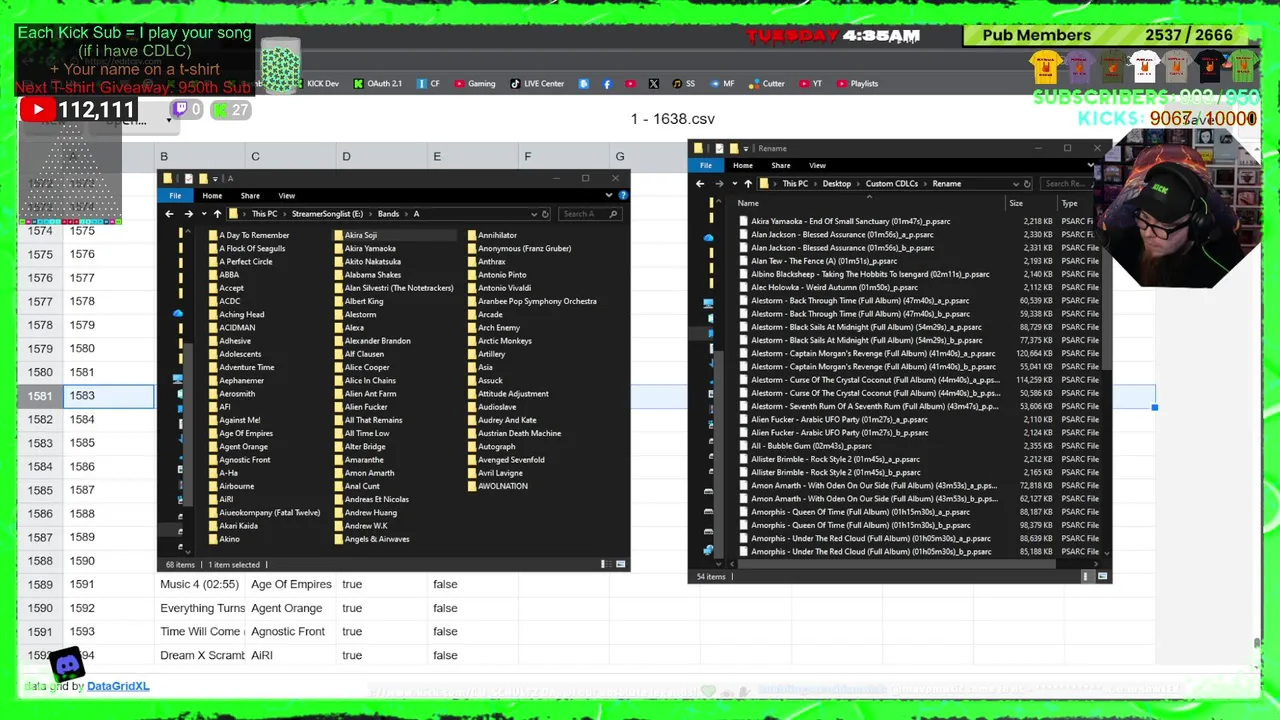Click the DataGridXL link

(x=118, y=686)
